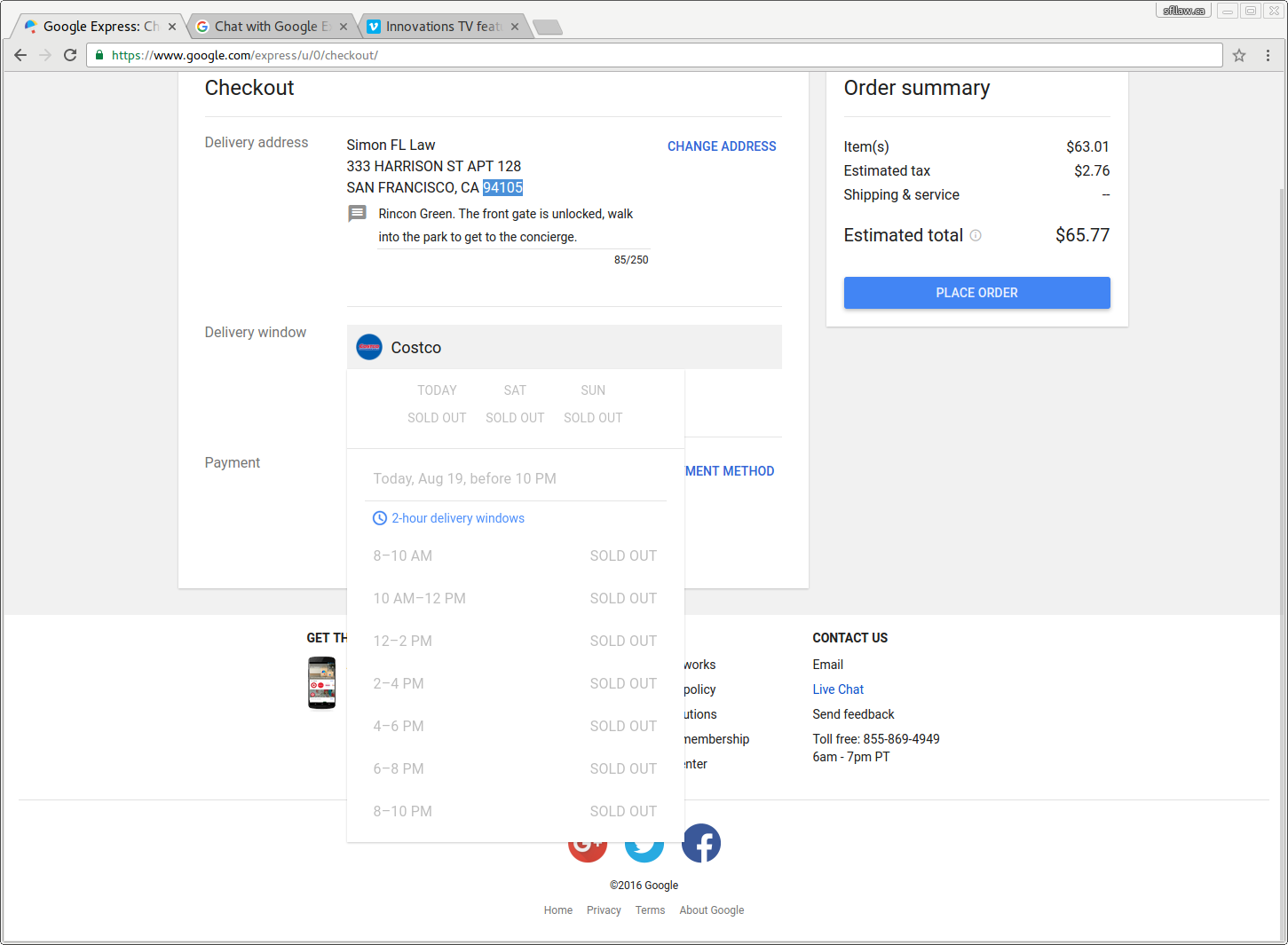The height and width of the screenshot is (945, 1288).
Task: Click the Simon FL Law name line
Action: 391,145
